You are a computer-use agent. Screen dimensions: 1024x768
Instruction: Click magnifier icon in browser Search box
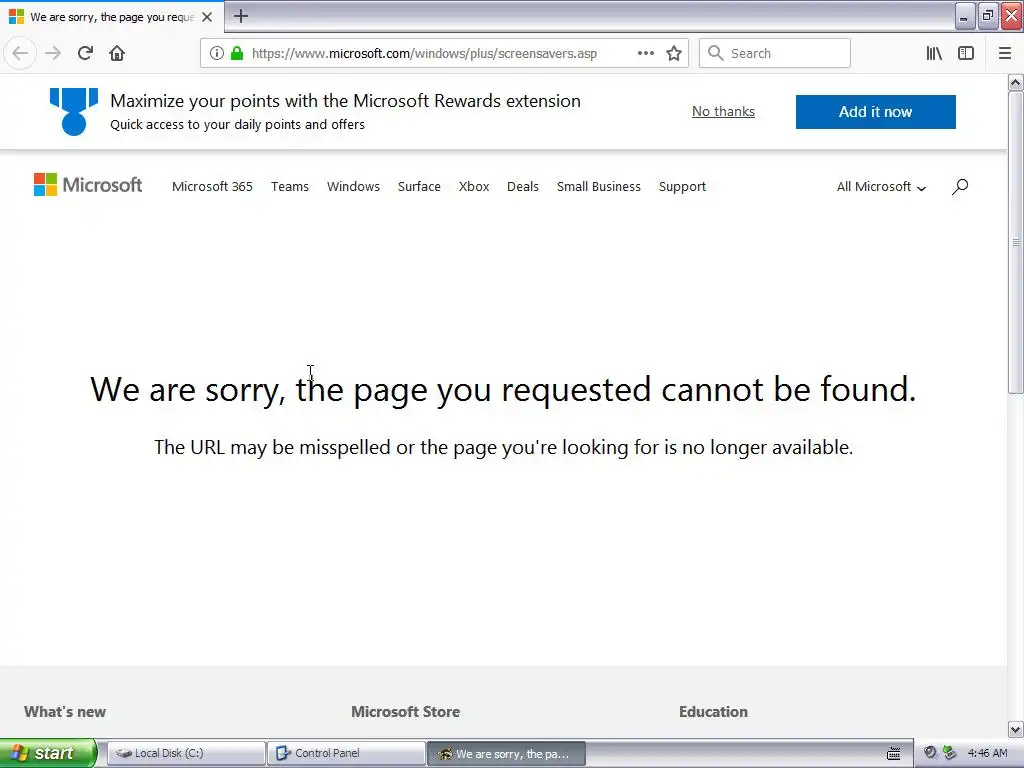tap(716, 53)
